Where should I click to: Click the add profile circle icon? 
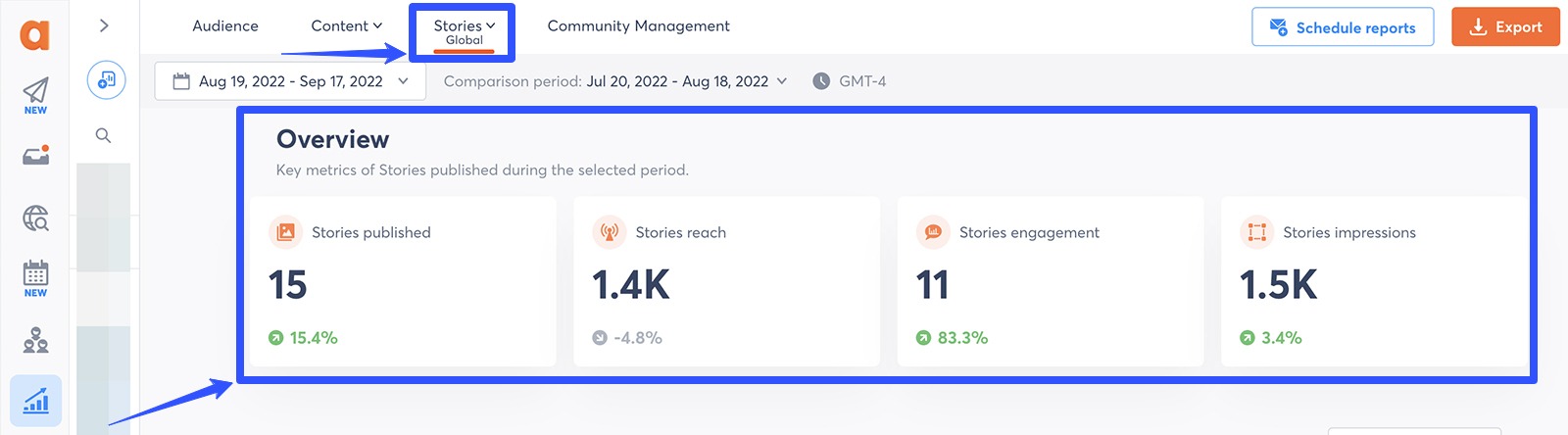click(x=106, y=79)
